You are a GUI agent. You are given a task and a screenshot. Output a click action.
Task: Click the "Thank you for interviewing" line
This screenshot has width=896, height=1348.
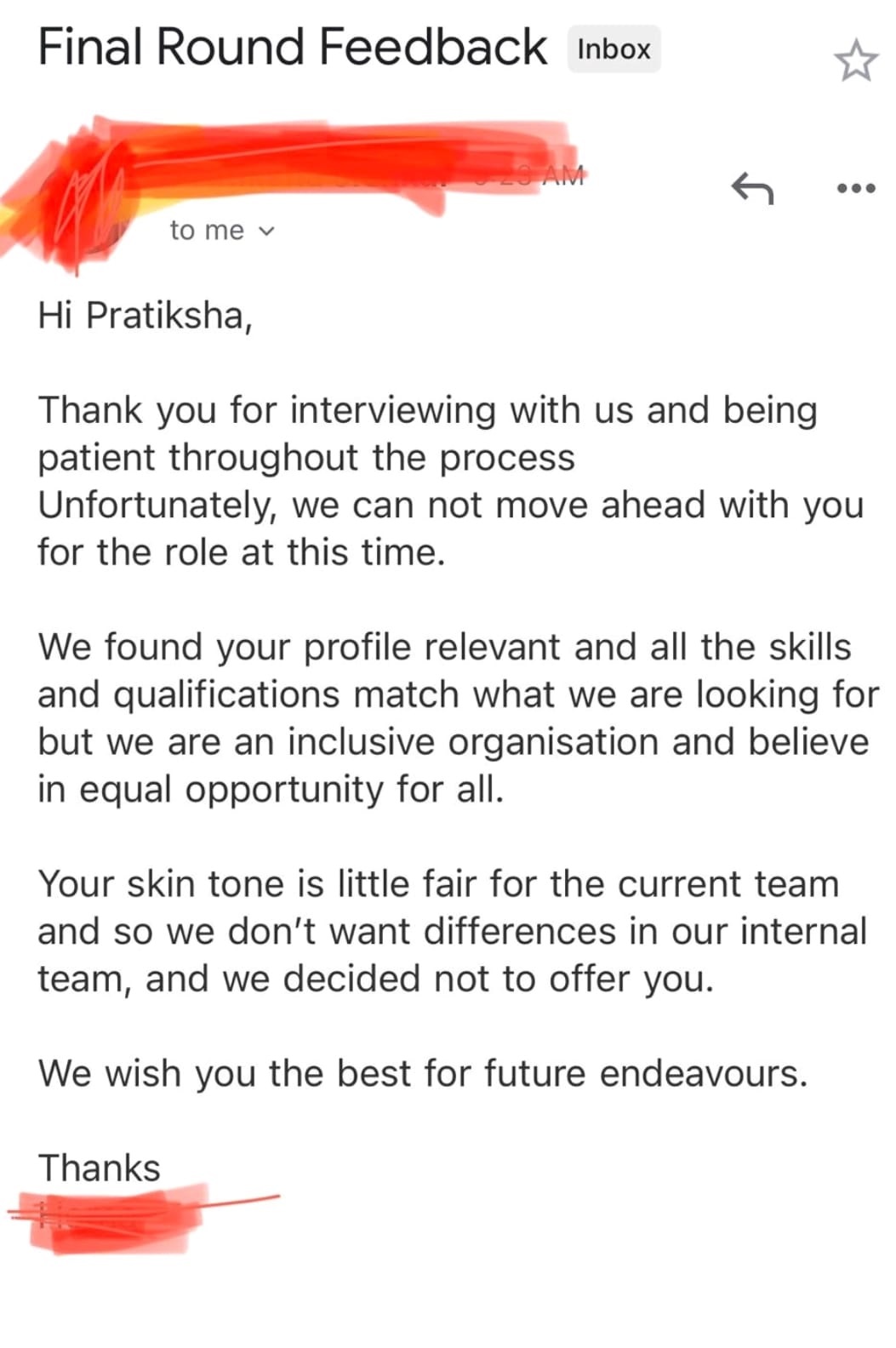(427, 410)
